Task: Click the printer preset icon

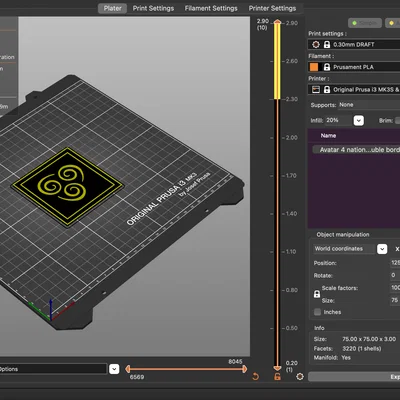Action: pyautogui.click(x=316, y=89)
